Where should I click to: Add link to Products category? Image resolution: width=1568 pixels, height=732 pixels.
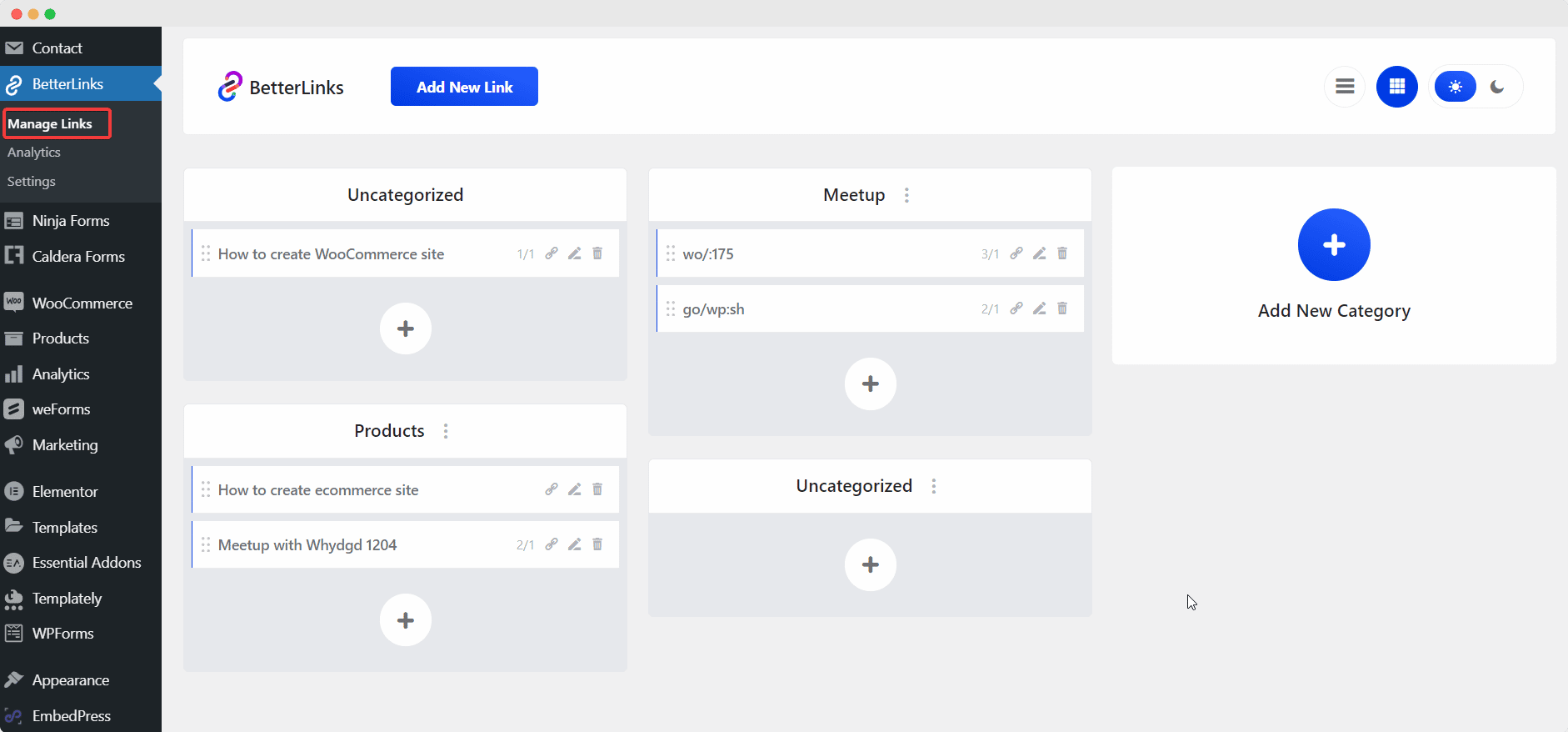[406, 619]
